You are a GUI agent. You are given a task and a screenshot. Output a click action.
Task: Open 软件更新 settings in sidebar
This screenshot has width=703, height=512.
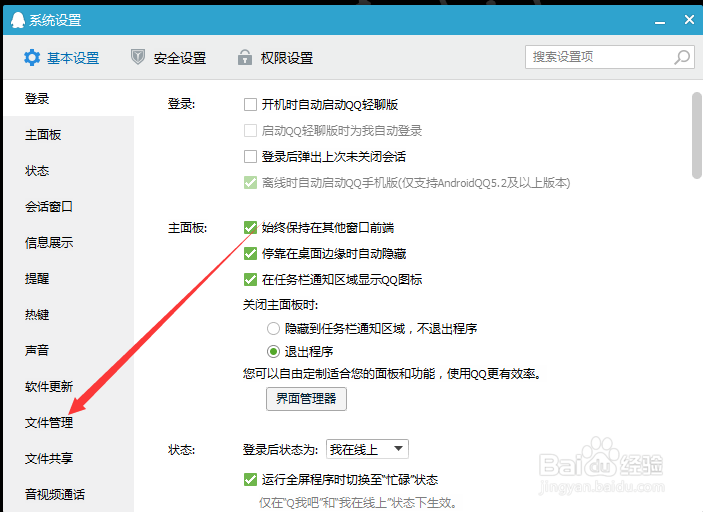point(69,386)
